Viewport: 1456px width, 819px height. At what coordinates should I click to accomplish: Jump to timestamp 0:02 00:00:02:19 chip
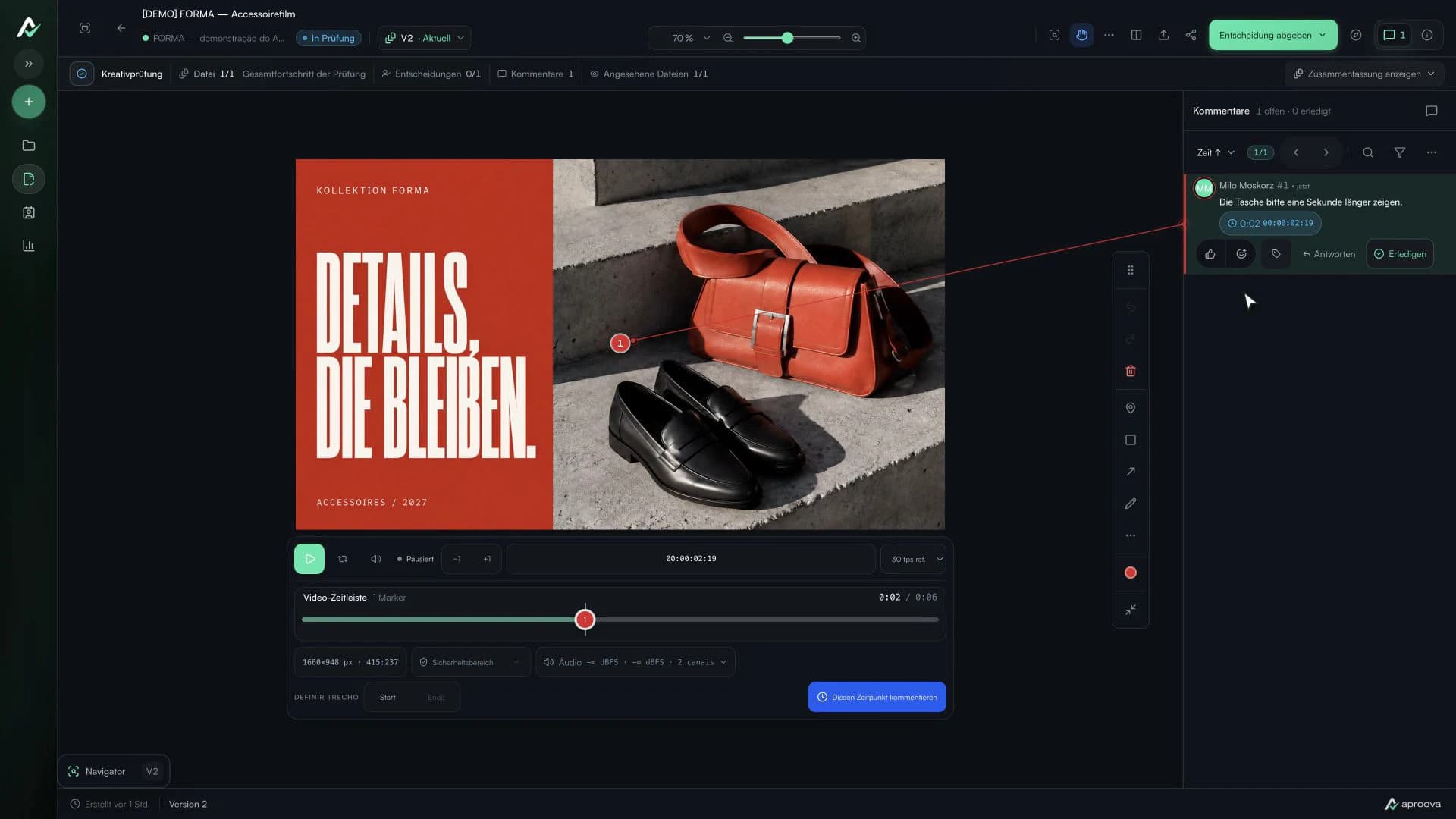point(1270,223)
